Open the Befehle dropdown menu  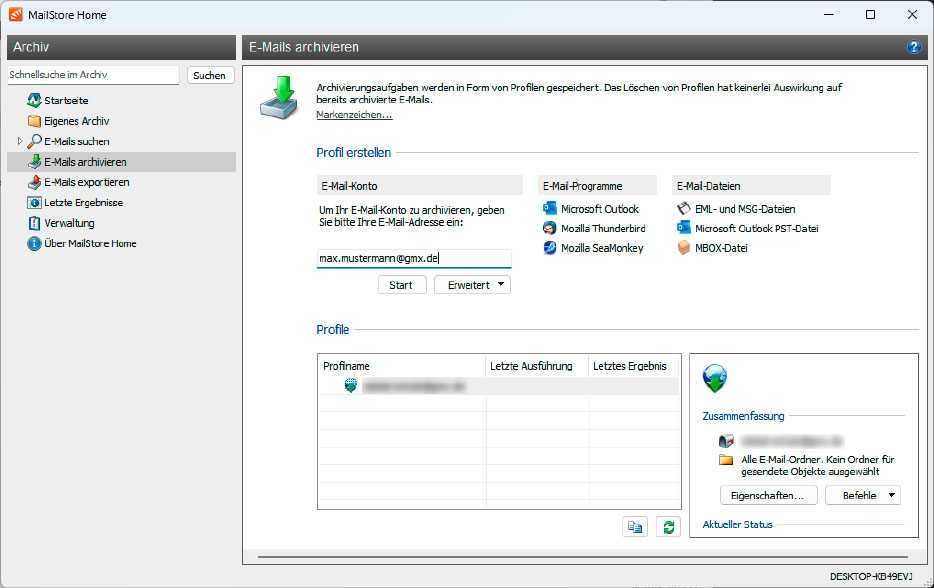click(x=863, y=495)
